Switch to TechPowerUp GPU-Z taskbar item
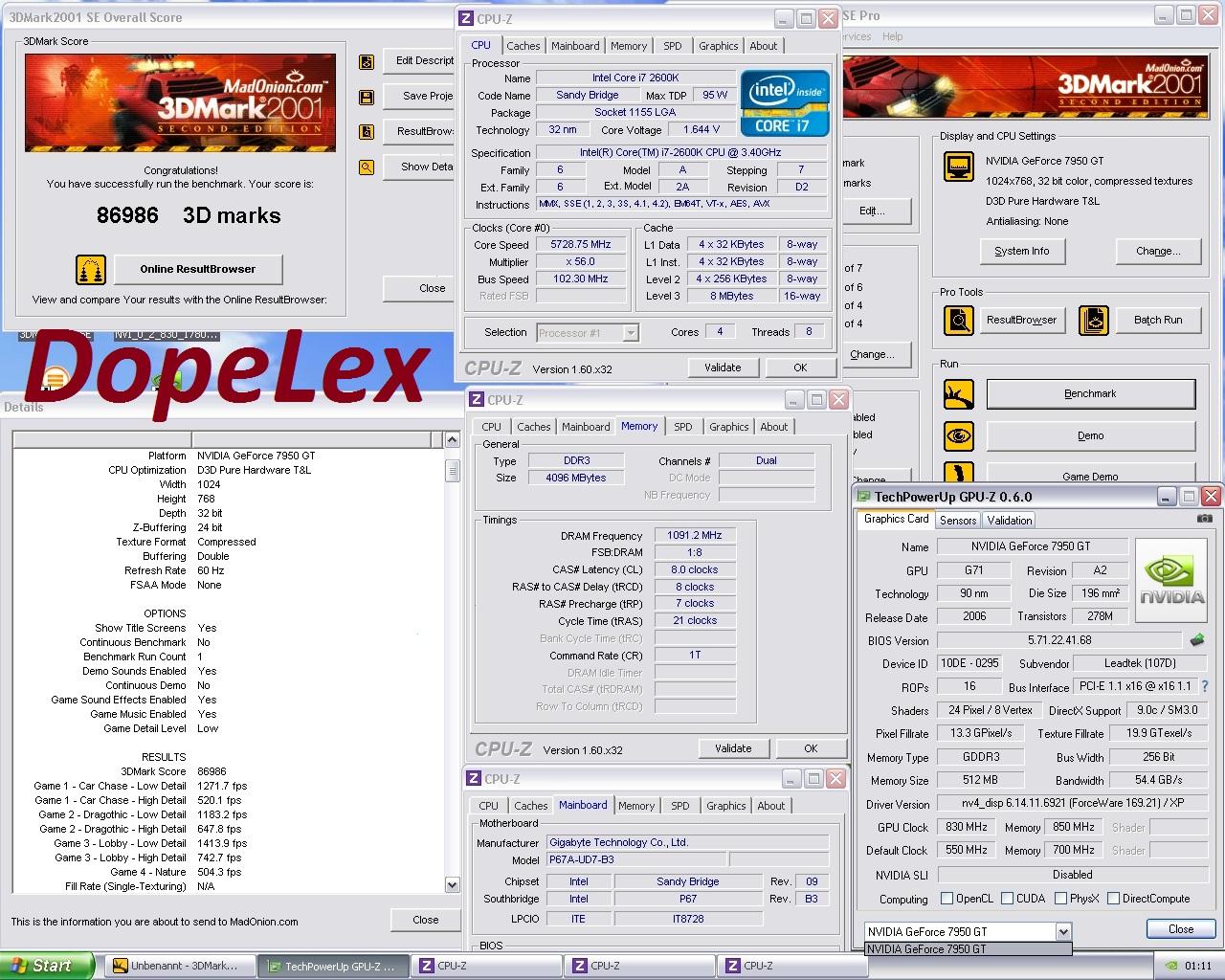The width and height of the screenshot is (1225, 980). click(333, 967)
